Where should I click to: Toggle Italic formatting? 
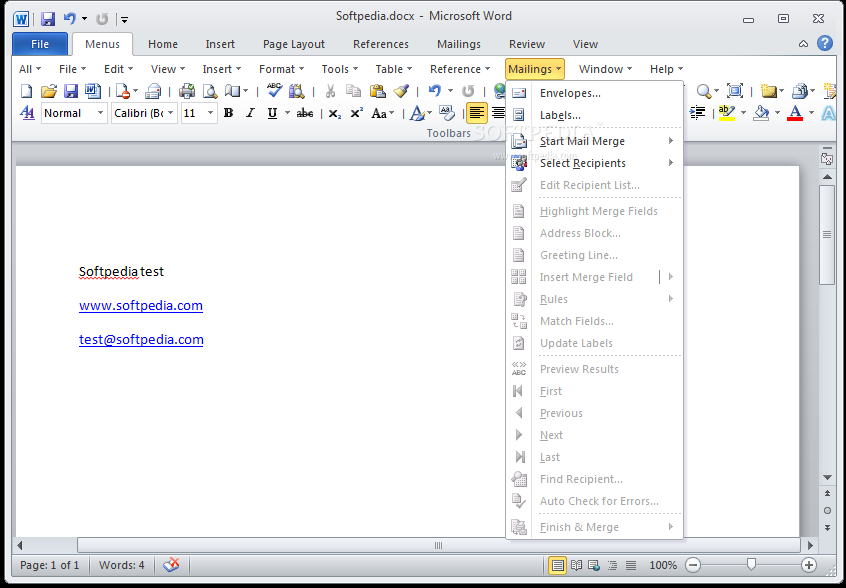click(x=250, y=113)
